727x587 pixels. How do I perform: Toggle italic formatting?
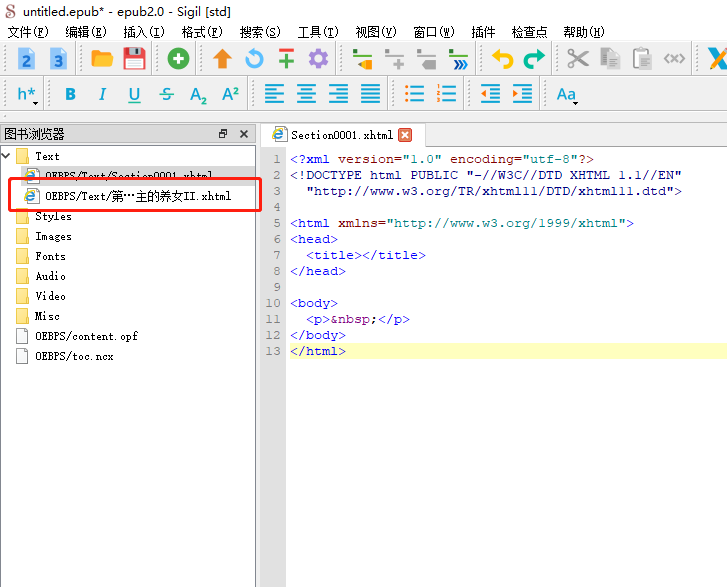click(102, 94)
